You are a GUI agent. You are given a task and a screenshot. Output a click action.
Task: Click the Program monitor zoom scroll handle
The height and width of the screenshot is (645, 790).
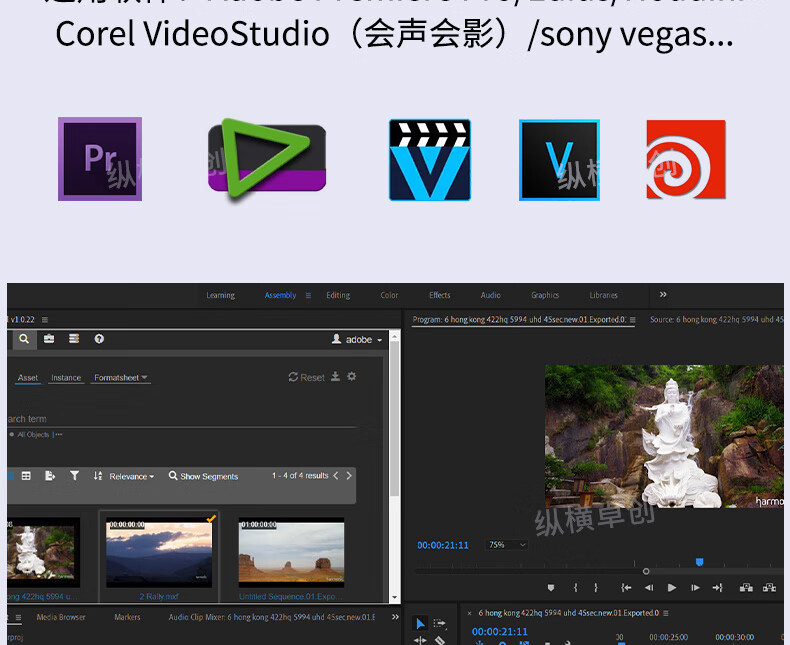click(x=646, y=571)
